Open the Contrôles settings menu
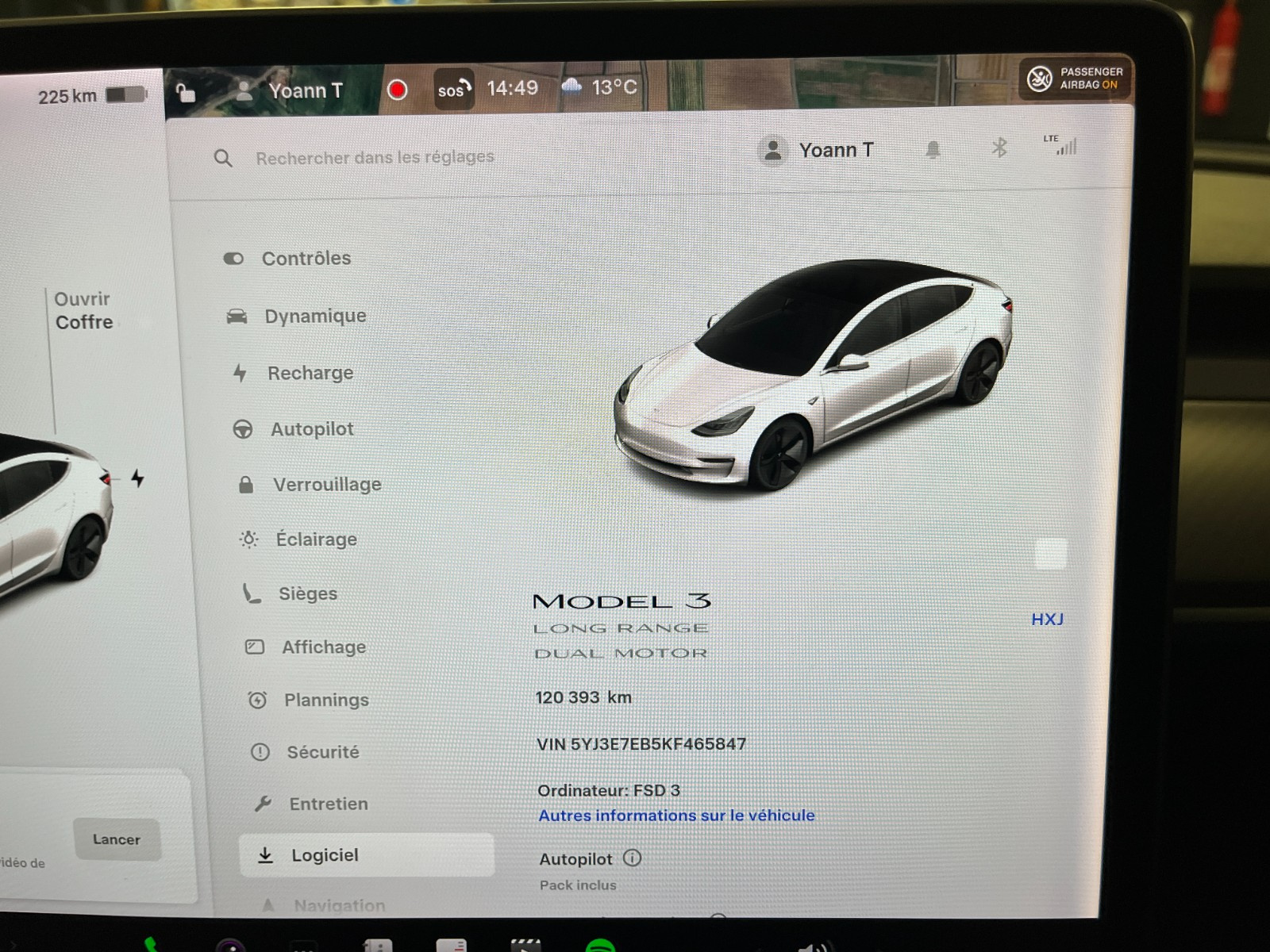 [x=306, y=259]
